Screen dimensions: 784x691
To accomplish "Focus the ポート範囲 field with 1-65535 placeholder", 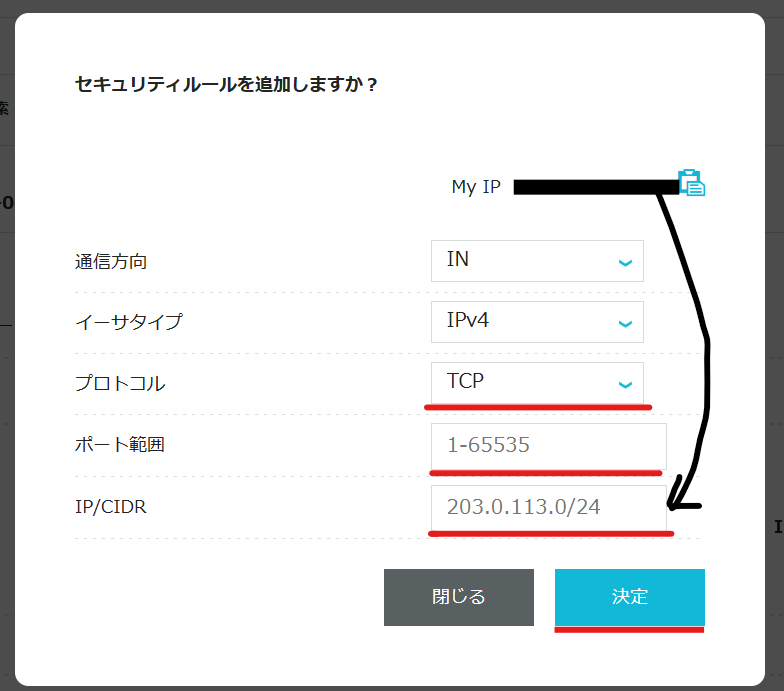I will pyautogui.click(x=548, y=445).
